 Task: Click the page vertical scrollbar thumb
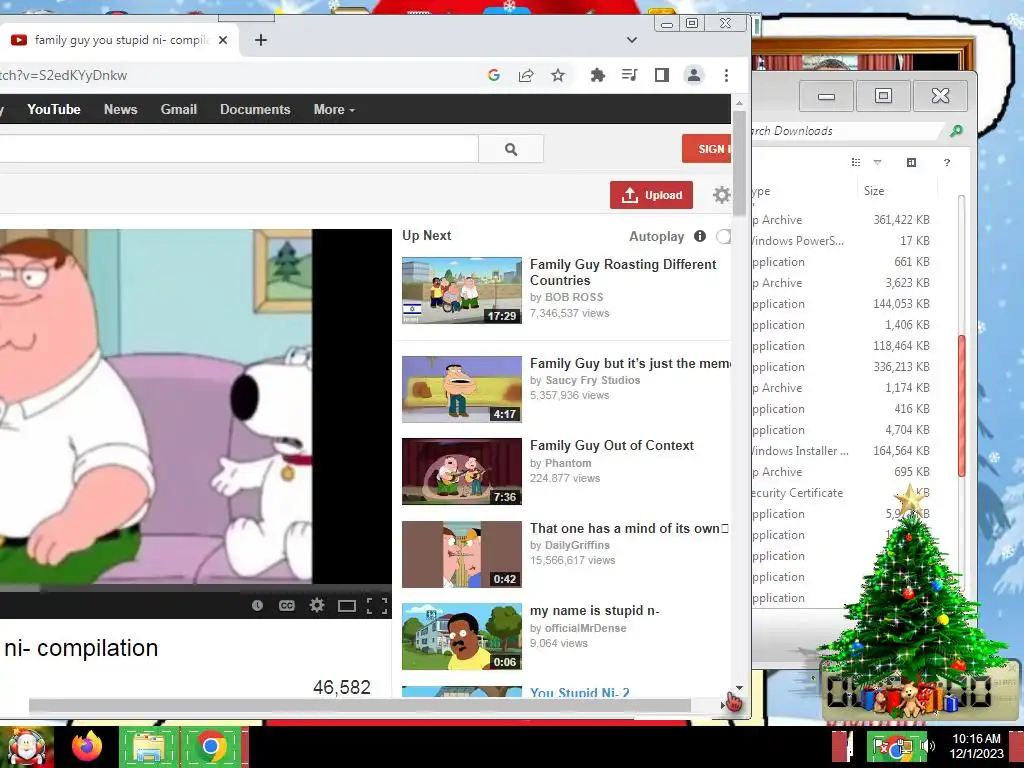pyautogui.click(x=739, y=163)
